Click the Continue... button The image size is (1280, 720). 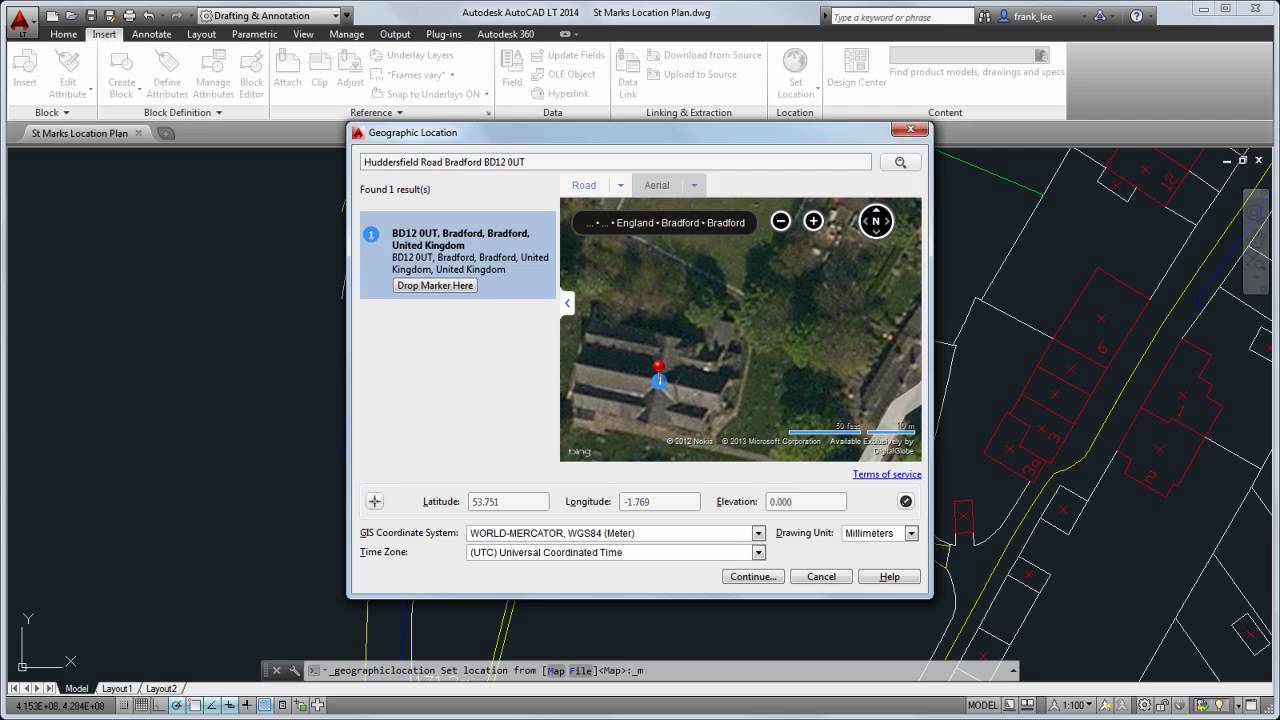[x=753, y=577]
